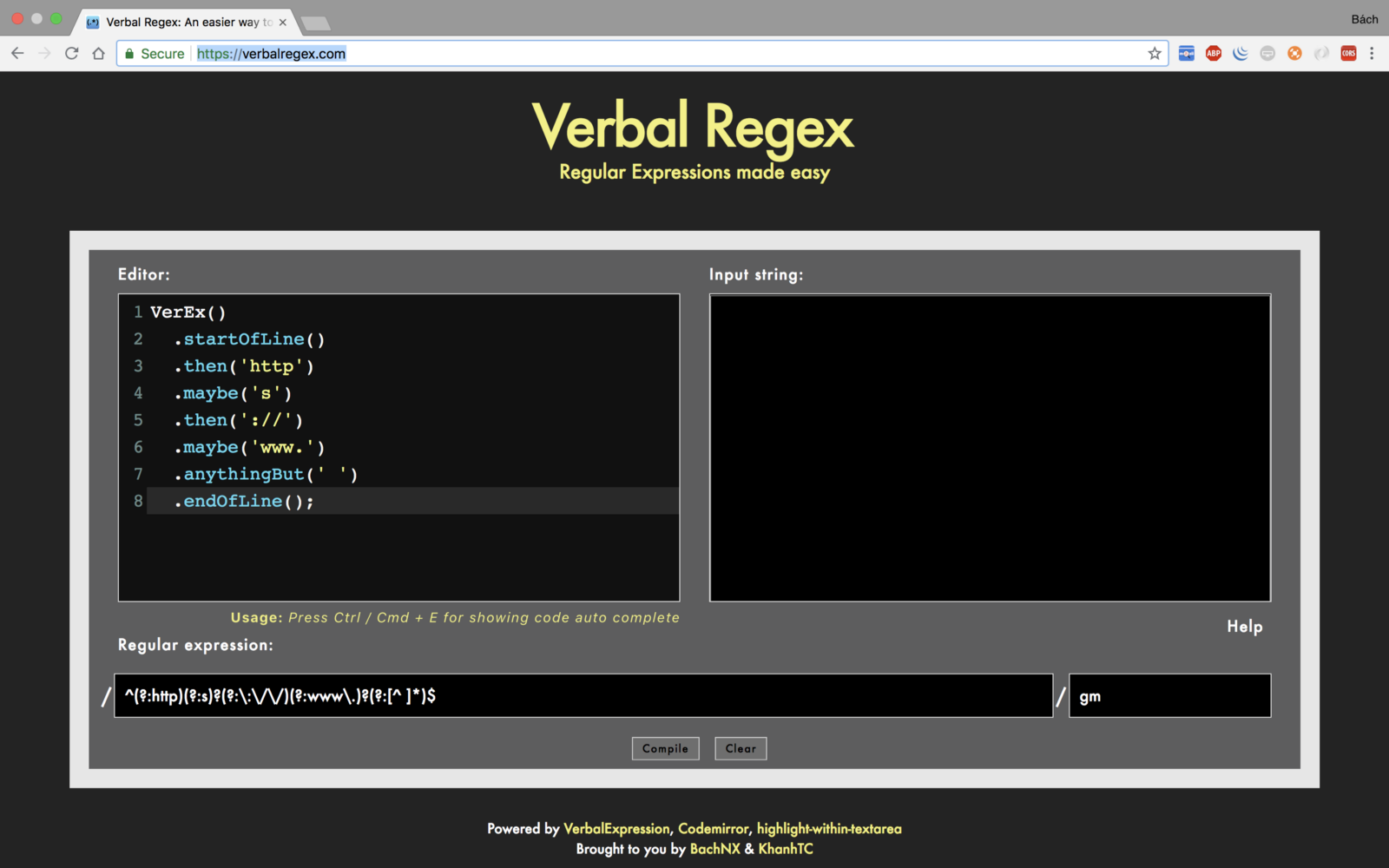The width and height of the screenshot is (1389, 868).
Task: Open the browser home page icon
Action: click(99, 53)
